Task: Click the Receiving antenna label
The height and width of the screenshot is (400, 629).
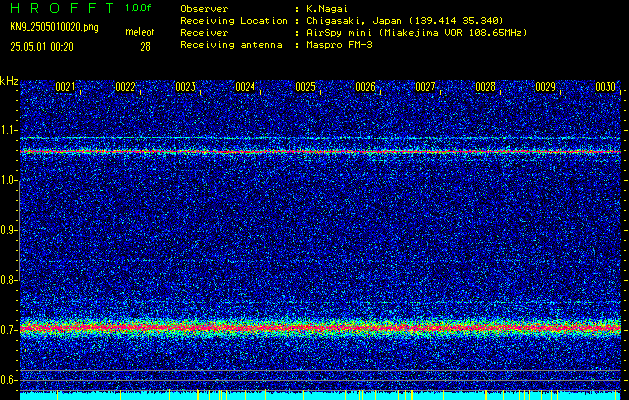Action: point(231,45)
